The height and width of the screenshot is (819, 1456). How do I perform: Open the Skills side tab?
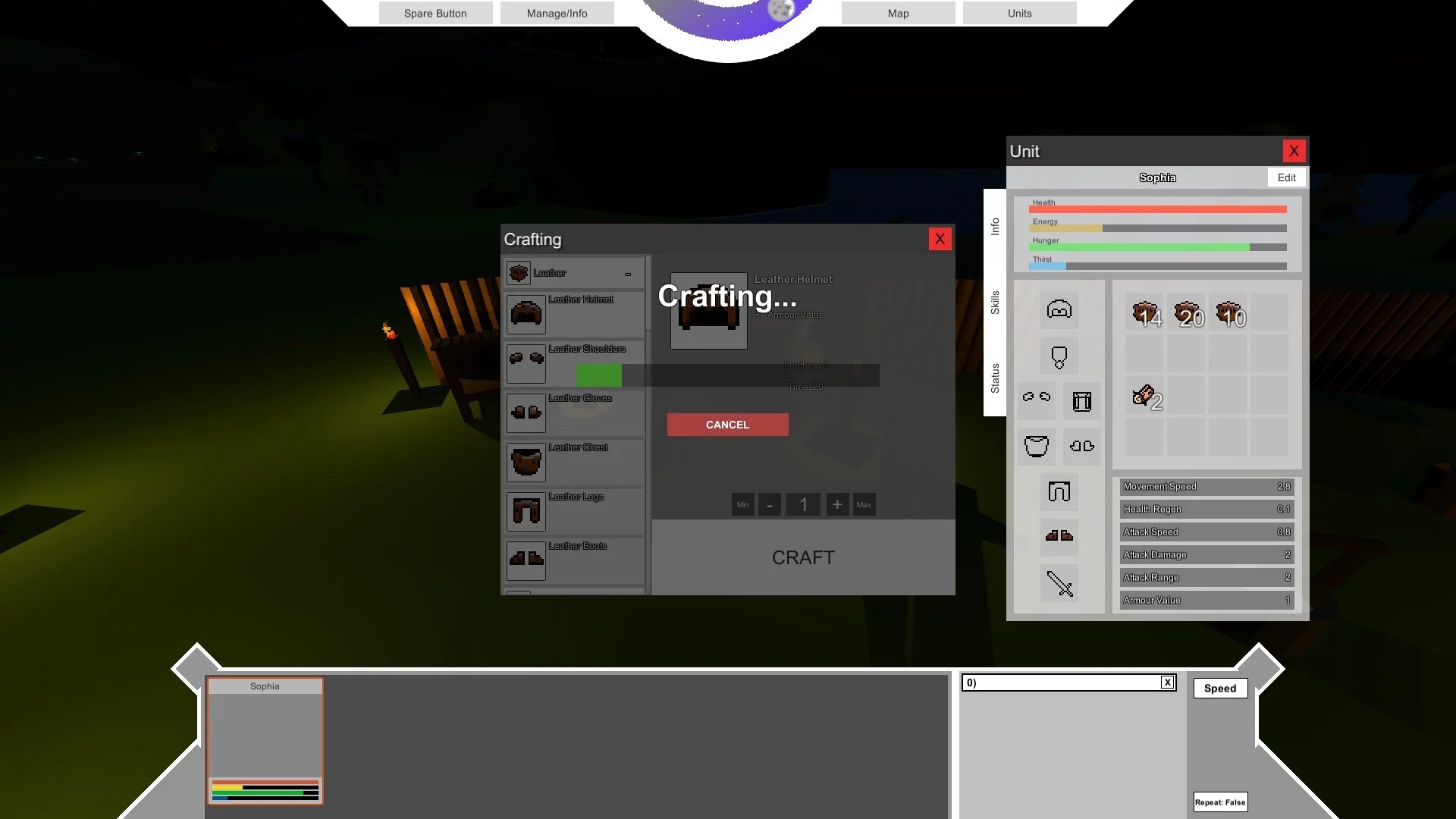point(995,302)
